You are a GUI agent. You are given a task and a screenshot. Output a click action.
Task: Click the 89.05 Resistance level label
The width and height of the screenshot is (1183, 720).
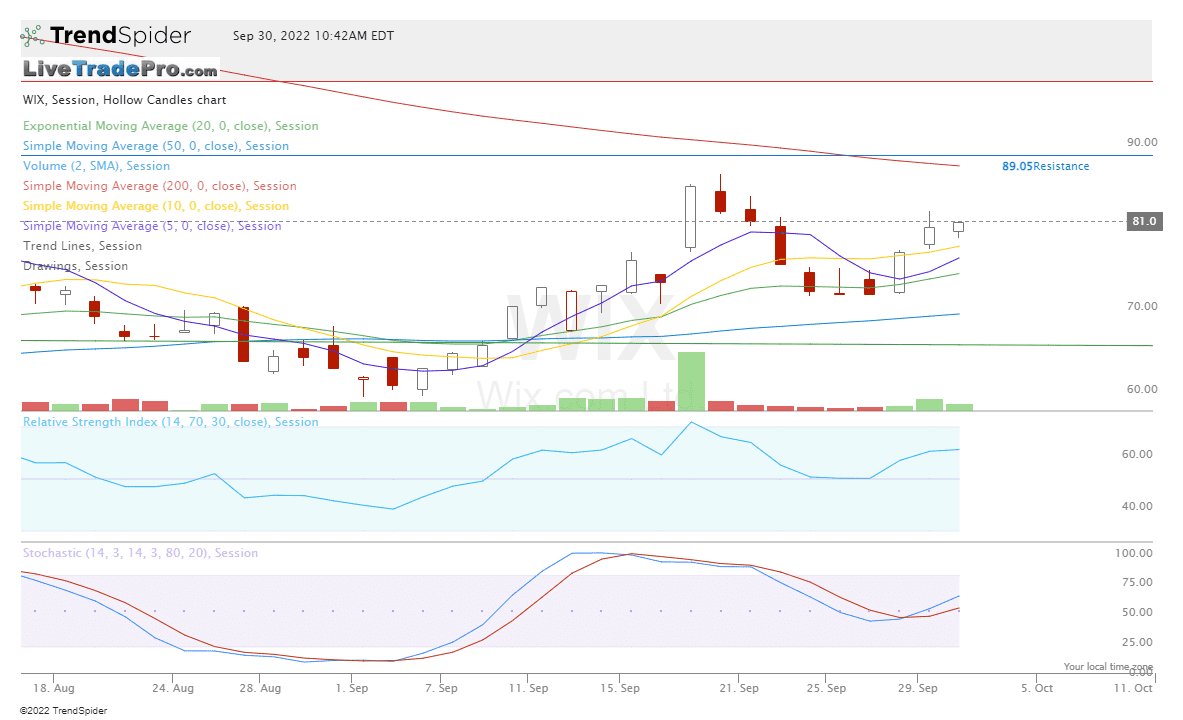1045,166
